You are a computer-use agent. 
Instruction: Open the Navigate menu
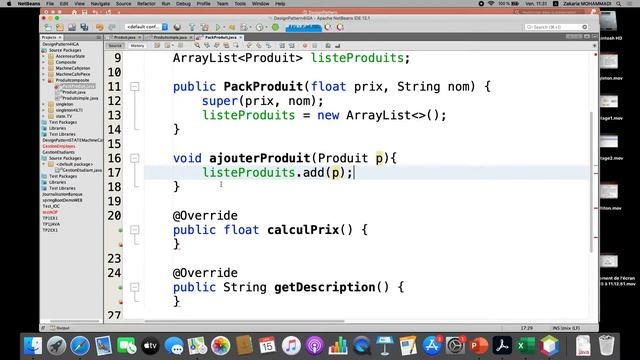[100, 4]
